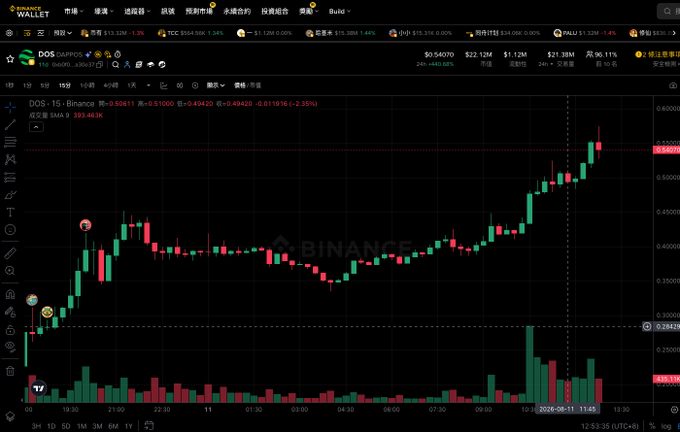Open the 投資組合 page
The image size is (680, 432).
pyautogui.click(x=275, y=11)
